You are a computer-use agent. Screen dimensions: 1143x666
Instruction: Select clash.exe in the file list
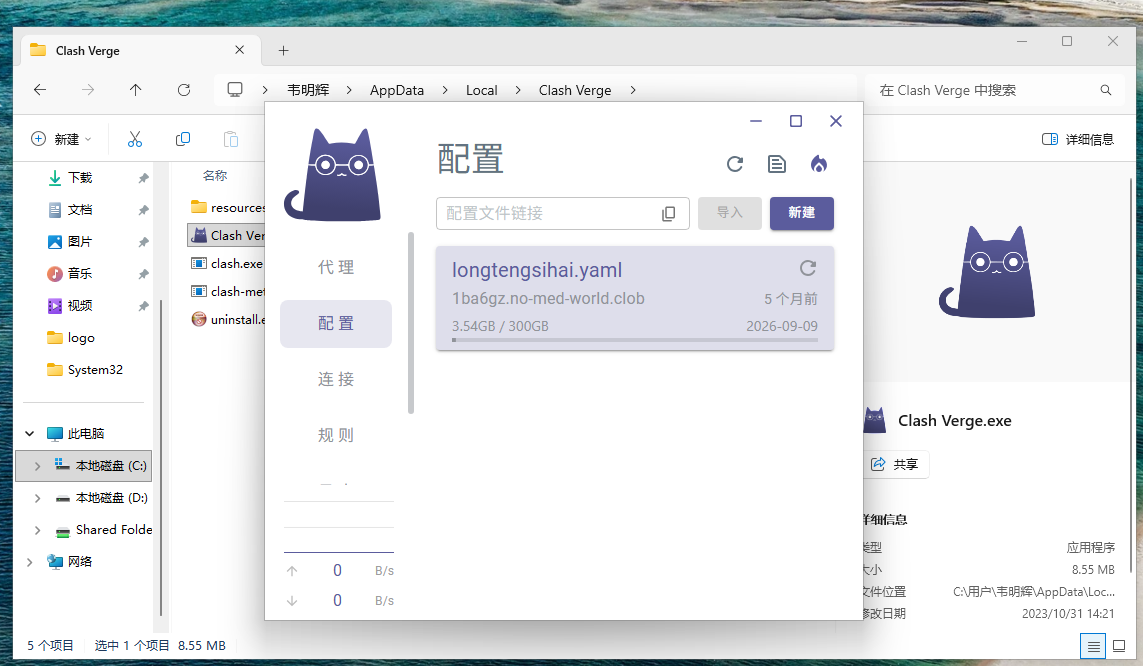pos(227,264)
